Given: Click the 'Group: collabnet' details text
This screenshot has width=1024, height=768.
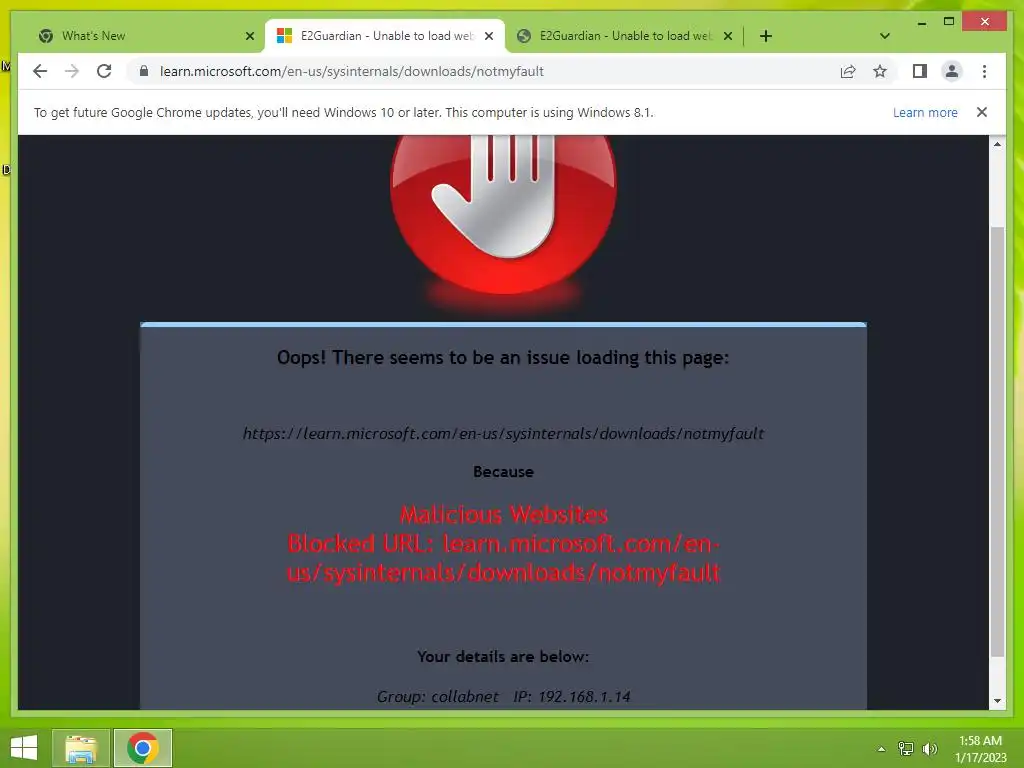Looking at the screenshot, I should (x=438, y=697).
